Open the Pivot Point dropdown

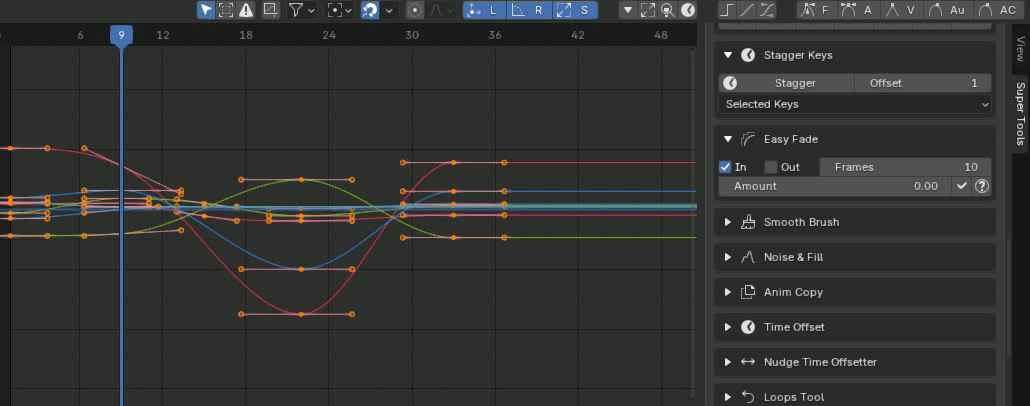[x=340, y=10]
